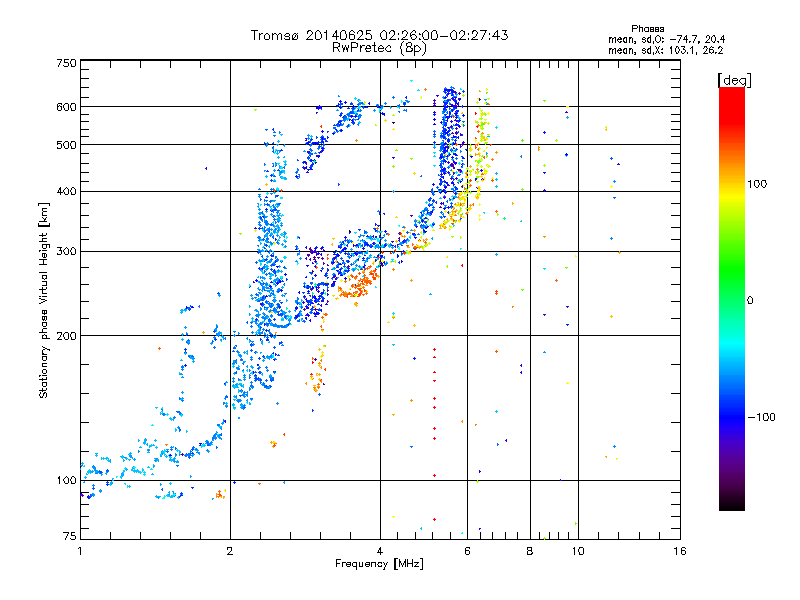This screenshot has height=600, width=800.
Task: Click the 'Stationary phase Virtual Height [km]' axis label
Action: click(x=44, y=300)
